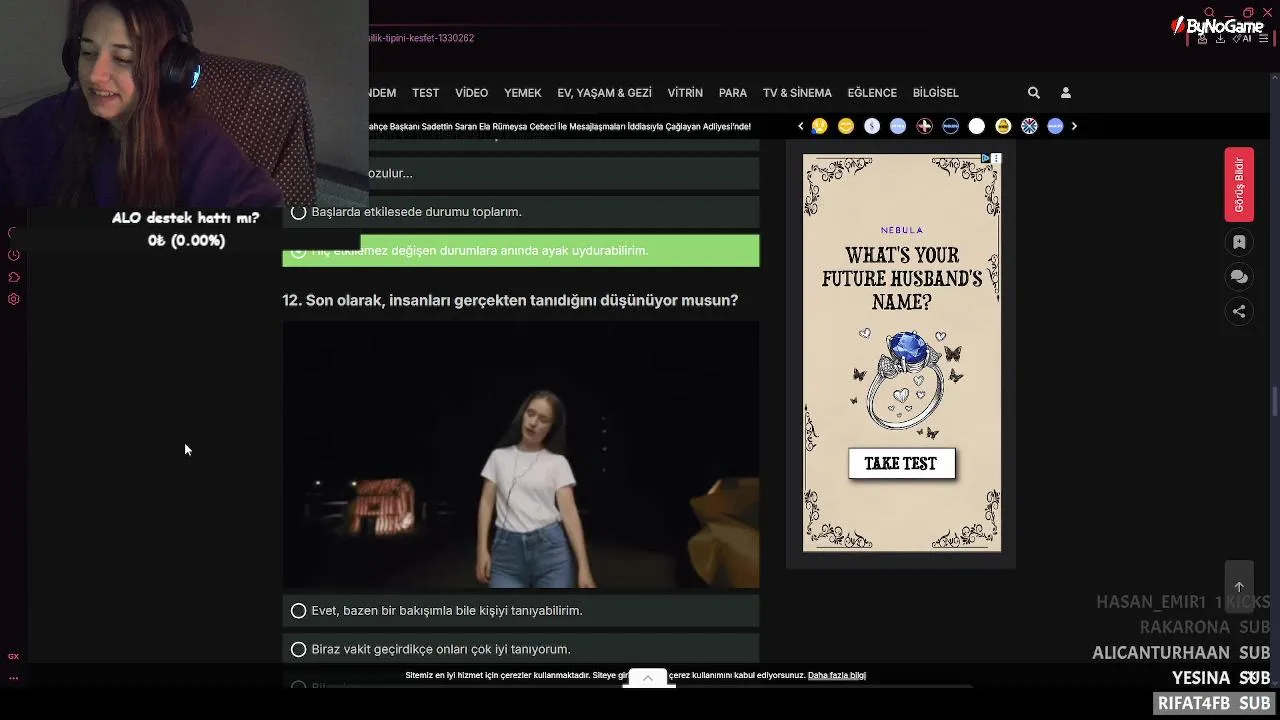Click the scroll-to-top arrow button
The width and height of the screenshot is (1280, 720).
coord(1239,587)
